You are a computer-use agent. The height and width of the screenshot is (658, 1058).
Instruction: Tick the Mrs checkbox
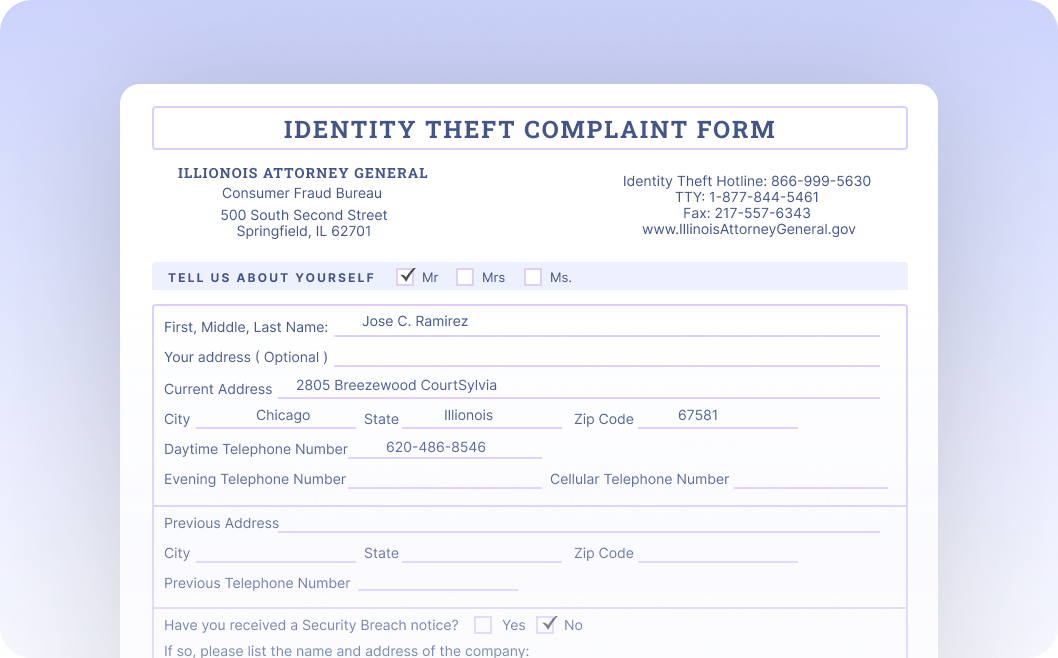[x=465, y=277]
